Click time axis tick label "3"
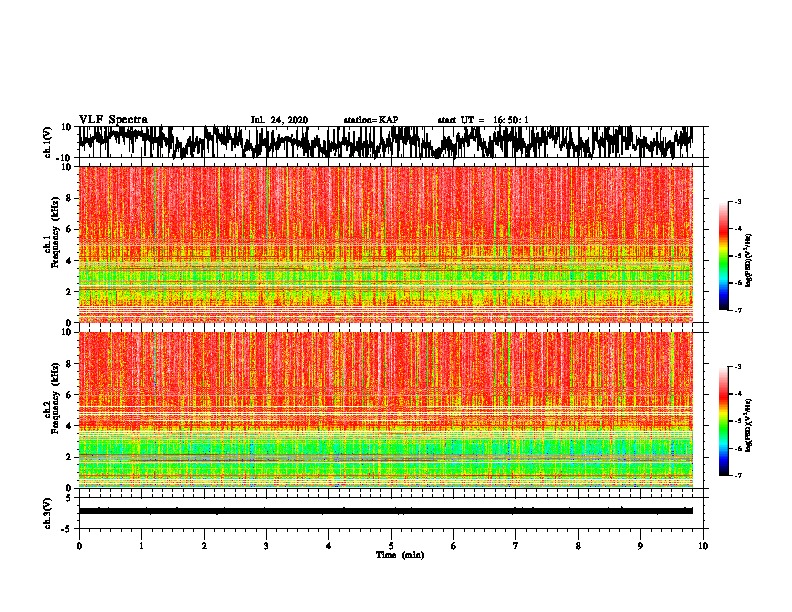The width and height of the screenshot is (792, 612). (x=266, y=546)
